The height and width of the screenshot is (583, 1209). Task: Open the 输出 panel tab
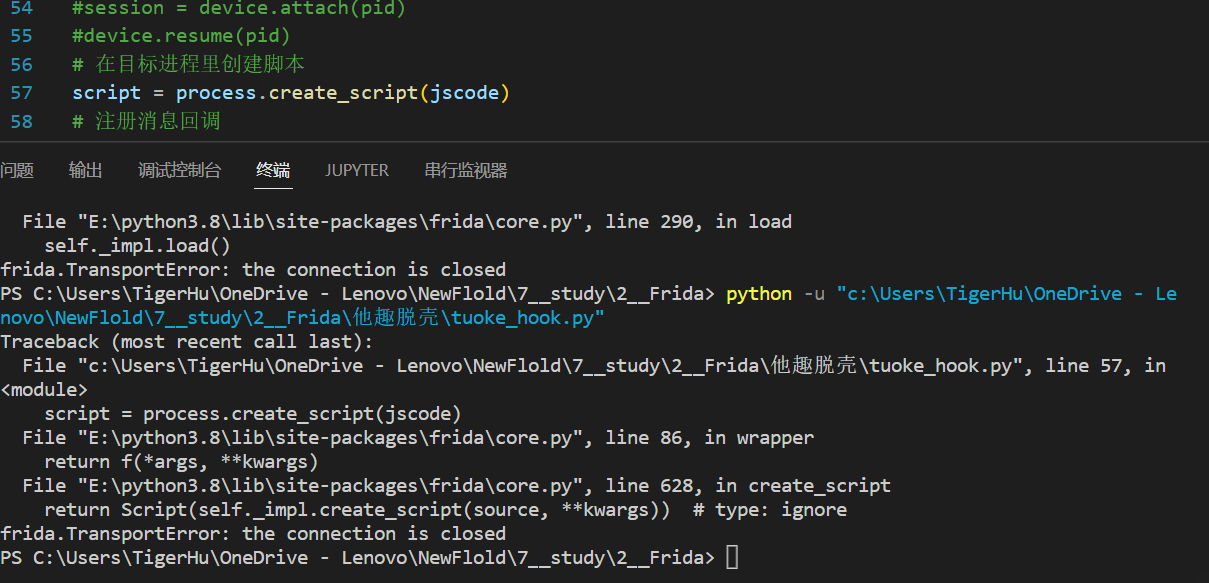(x=86, y=171)
